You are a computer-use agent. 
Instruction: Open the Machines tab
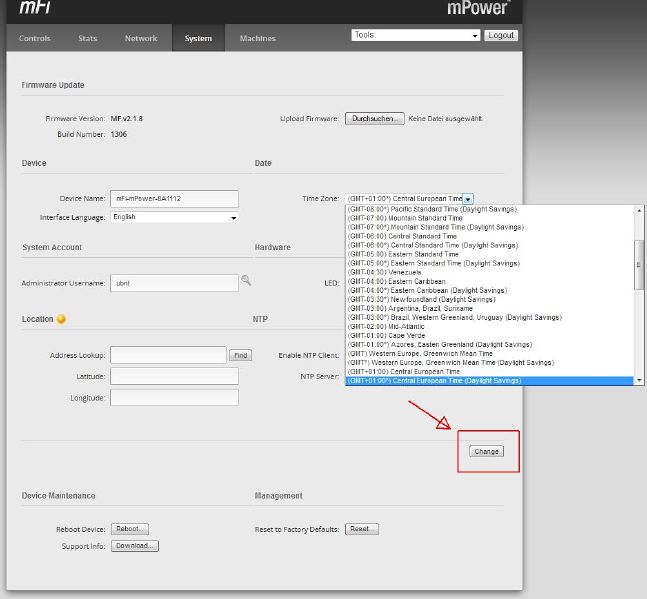tap(257, 39)
